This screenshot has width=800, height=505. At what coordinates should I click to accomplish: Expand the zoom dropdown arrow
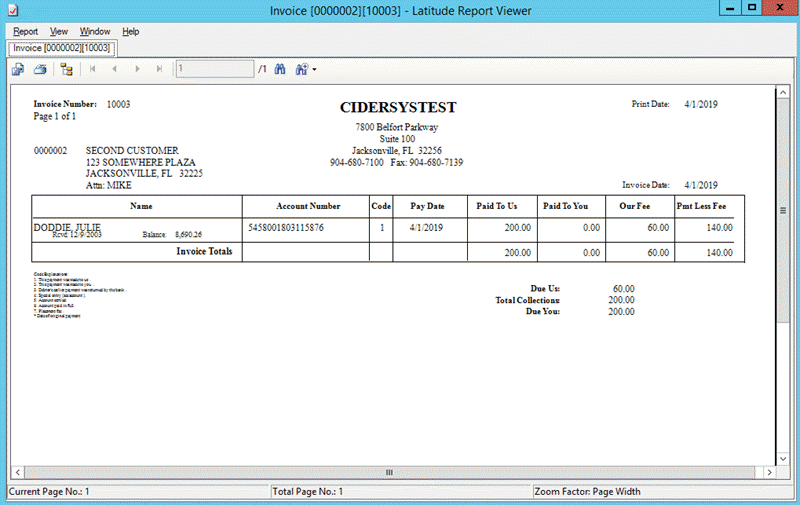pyautogui.click(x=314, y=70)
